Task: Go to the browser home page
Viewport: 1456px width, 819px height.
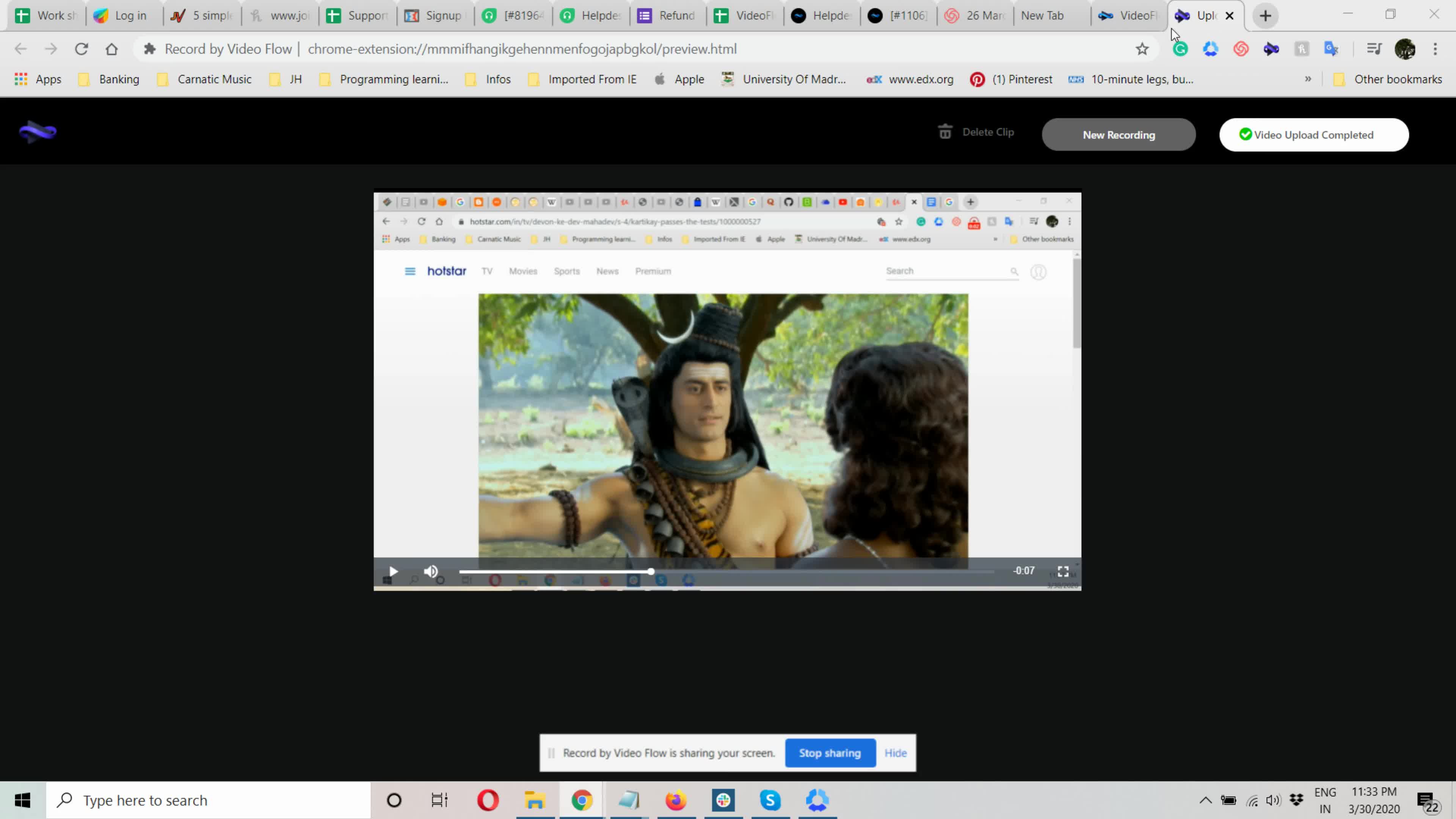Action: point(111,49)
